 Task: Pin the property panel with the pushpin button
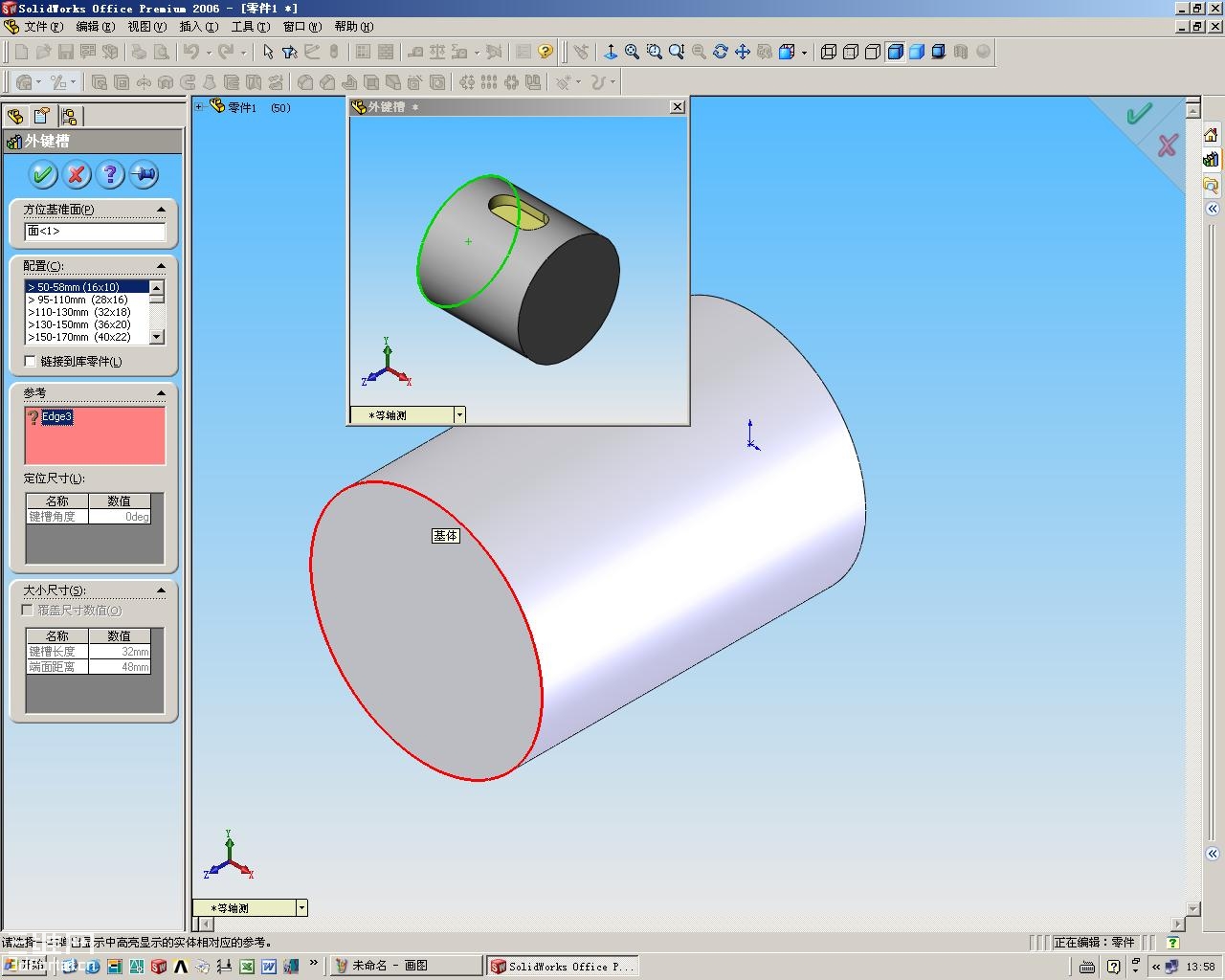point(144,174)
